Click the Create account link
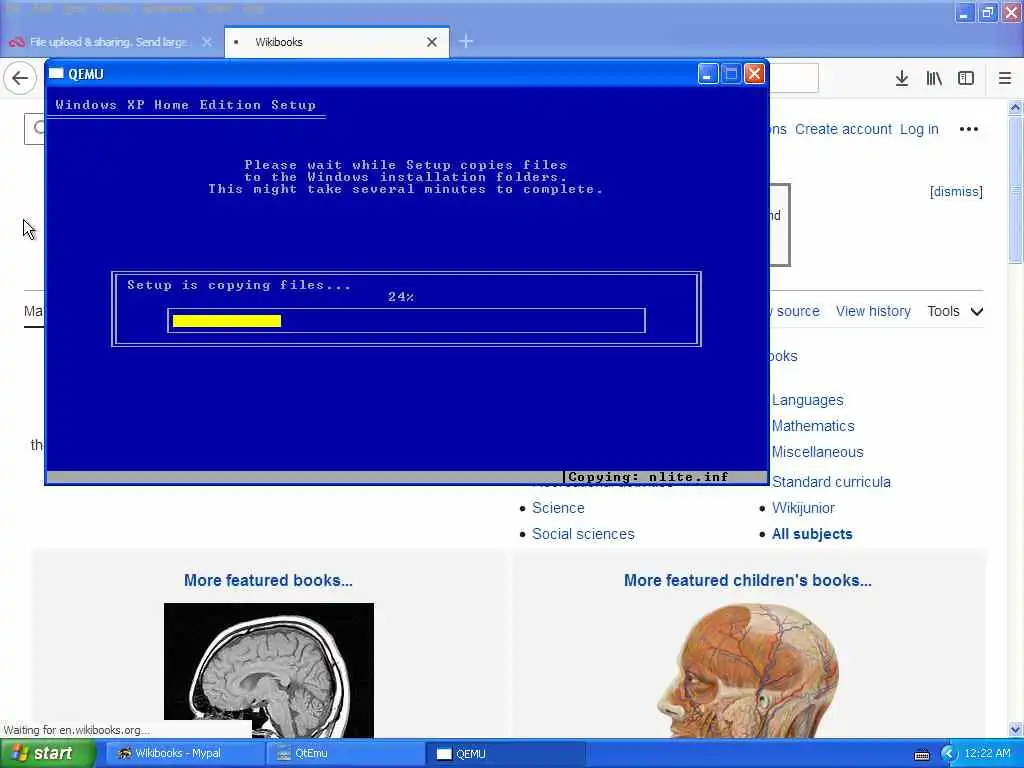 [843, 129]
